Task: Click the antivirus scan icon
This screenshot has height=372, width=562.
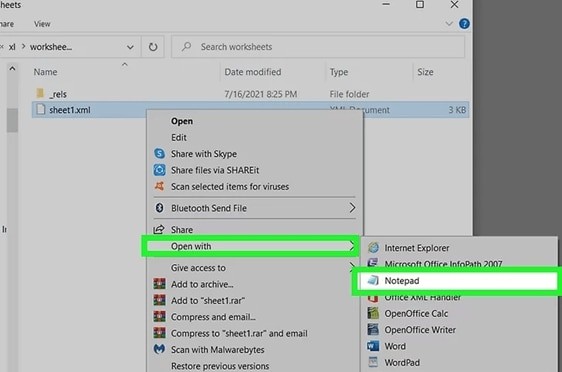Action: pyautogui.click(x=159, y=186)
